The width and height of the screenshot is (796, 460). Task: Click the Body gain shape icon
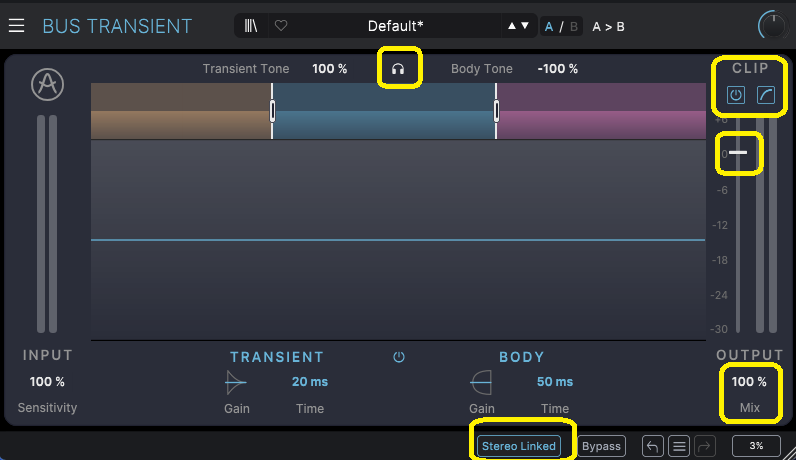[481, 381]
